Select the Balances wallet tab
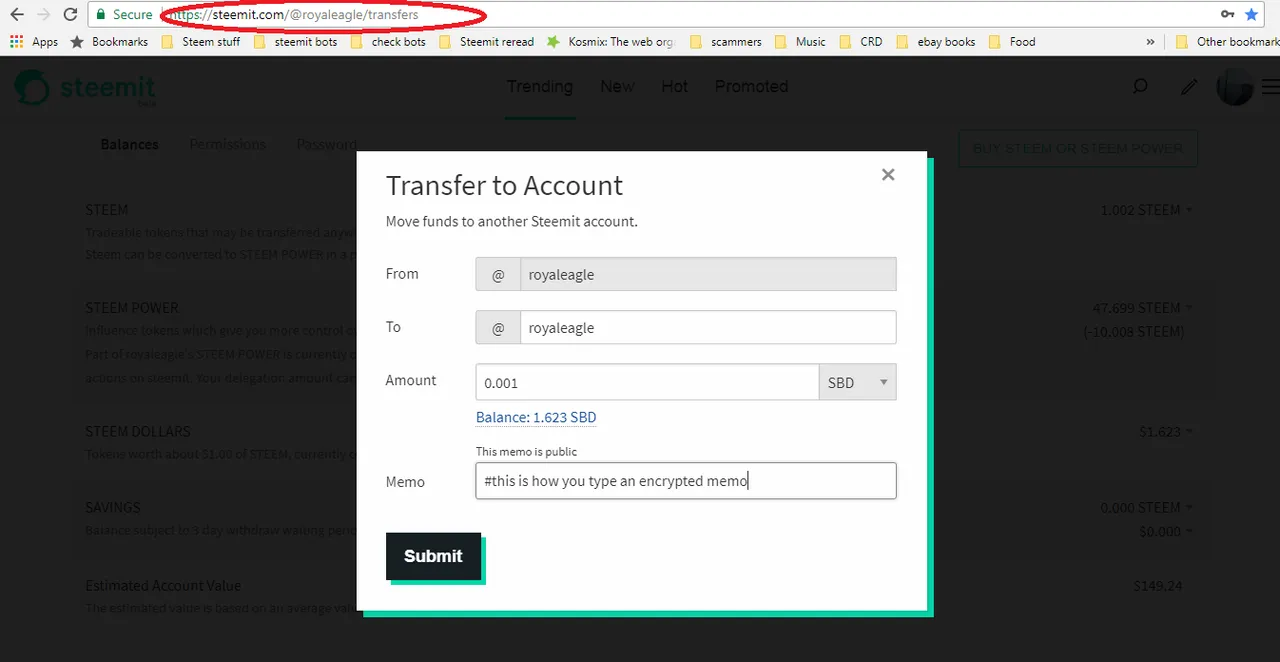1280x662 pixels. point(129,144)
